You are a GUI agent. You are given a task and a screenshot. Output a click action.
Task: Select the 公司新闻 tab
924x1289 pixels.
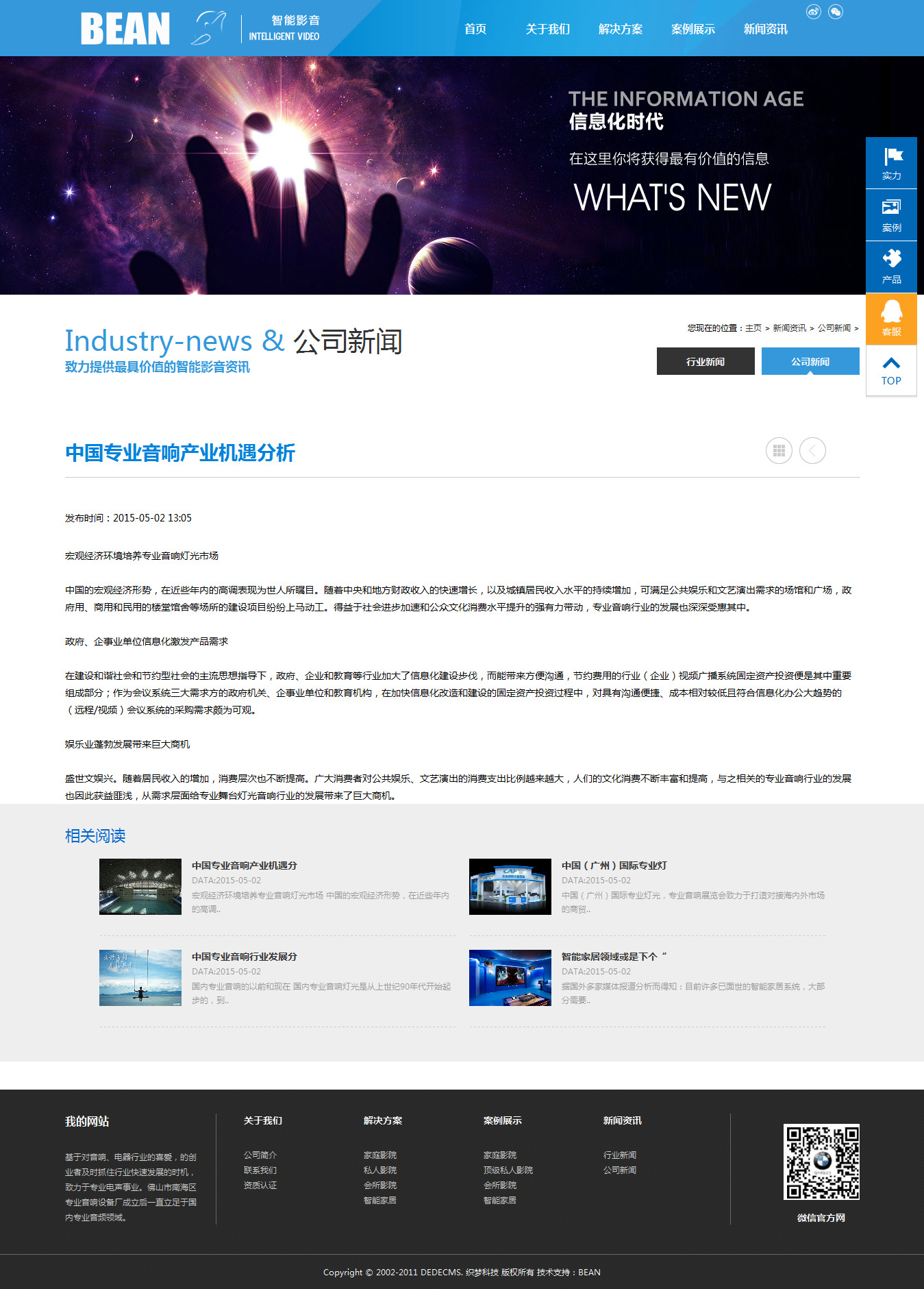tap(810, 361)
